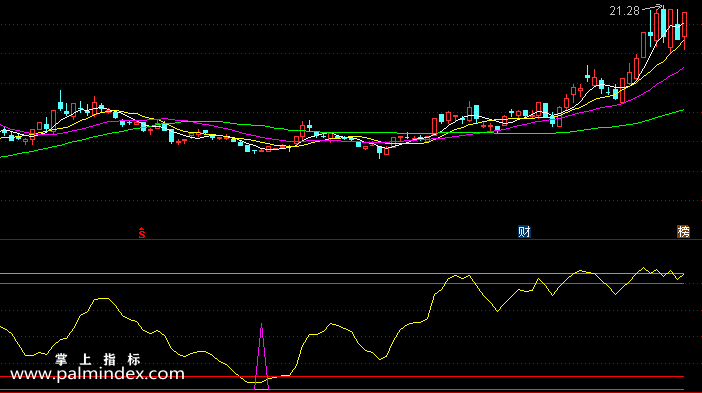This screenshot has width=702, height=393.
Task: Click the upper magenta horizontal line in indicator panel
Action: click(342, 284)
